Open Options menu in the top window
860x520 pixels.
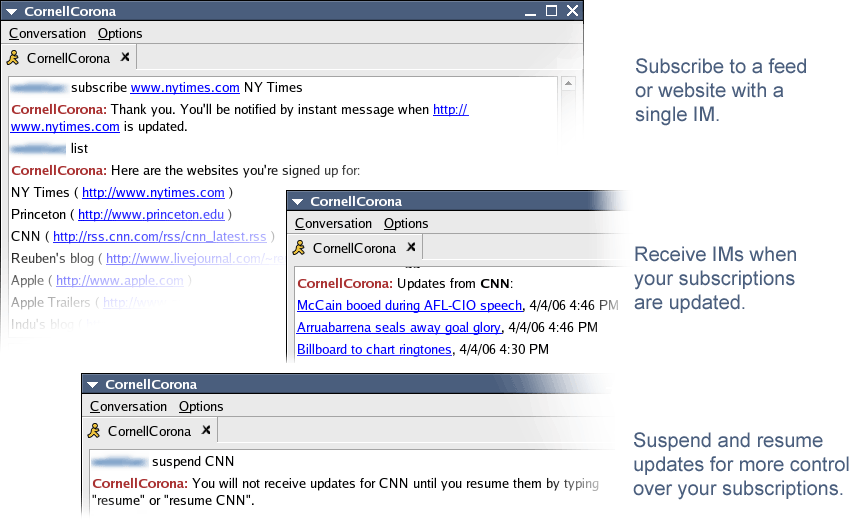pyautogui.click(x=120, y=34)
